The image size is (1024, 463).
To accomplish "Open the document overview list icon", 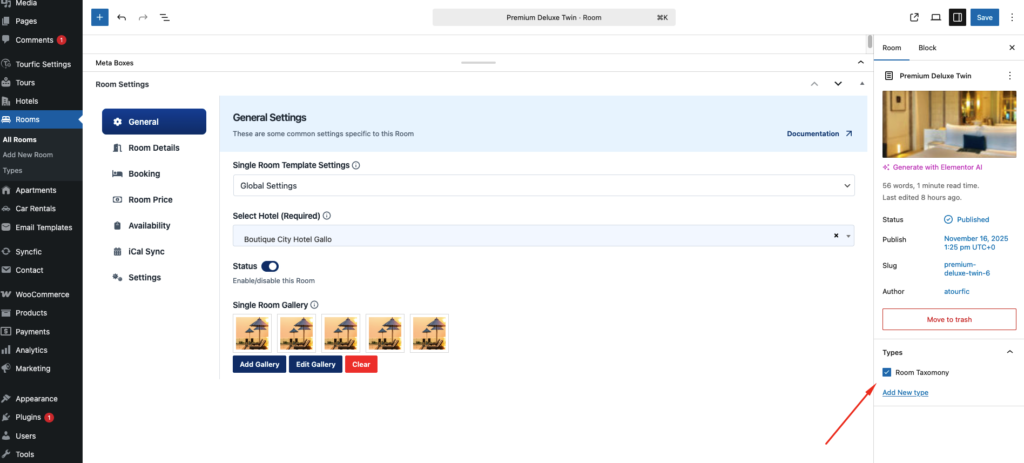I will point(165,17).
